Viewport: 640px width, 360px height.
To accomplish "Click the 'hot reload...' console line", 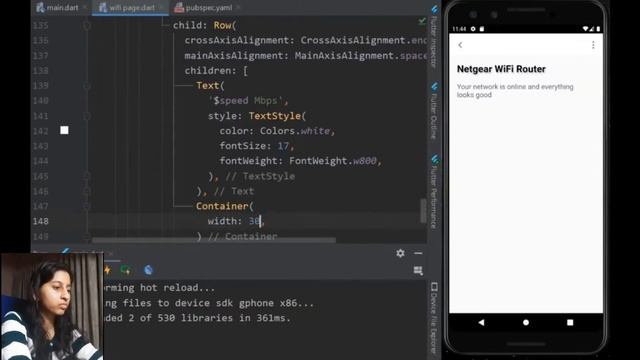I will (x=159, y=288).
